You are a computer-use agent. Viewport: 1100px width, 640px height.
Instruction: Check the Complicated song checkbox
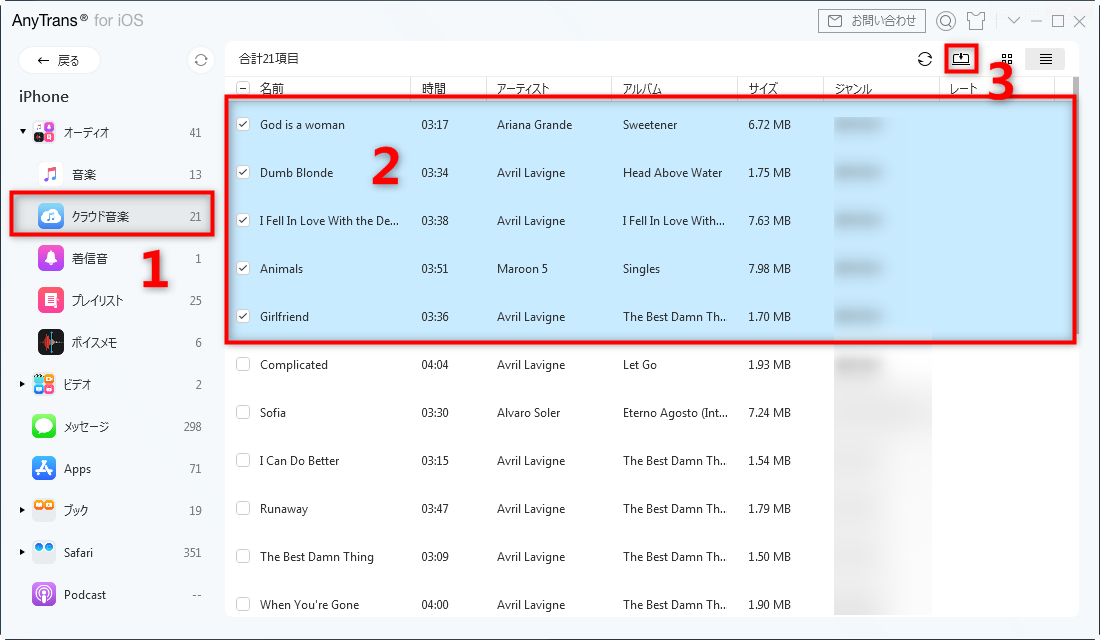point(243,364)
